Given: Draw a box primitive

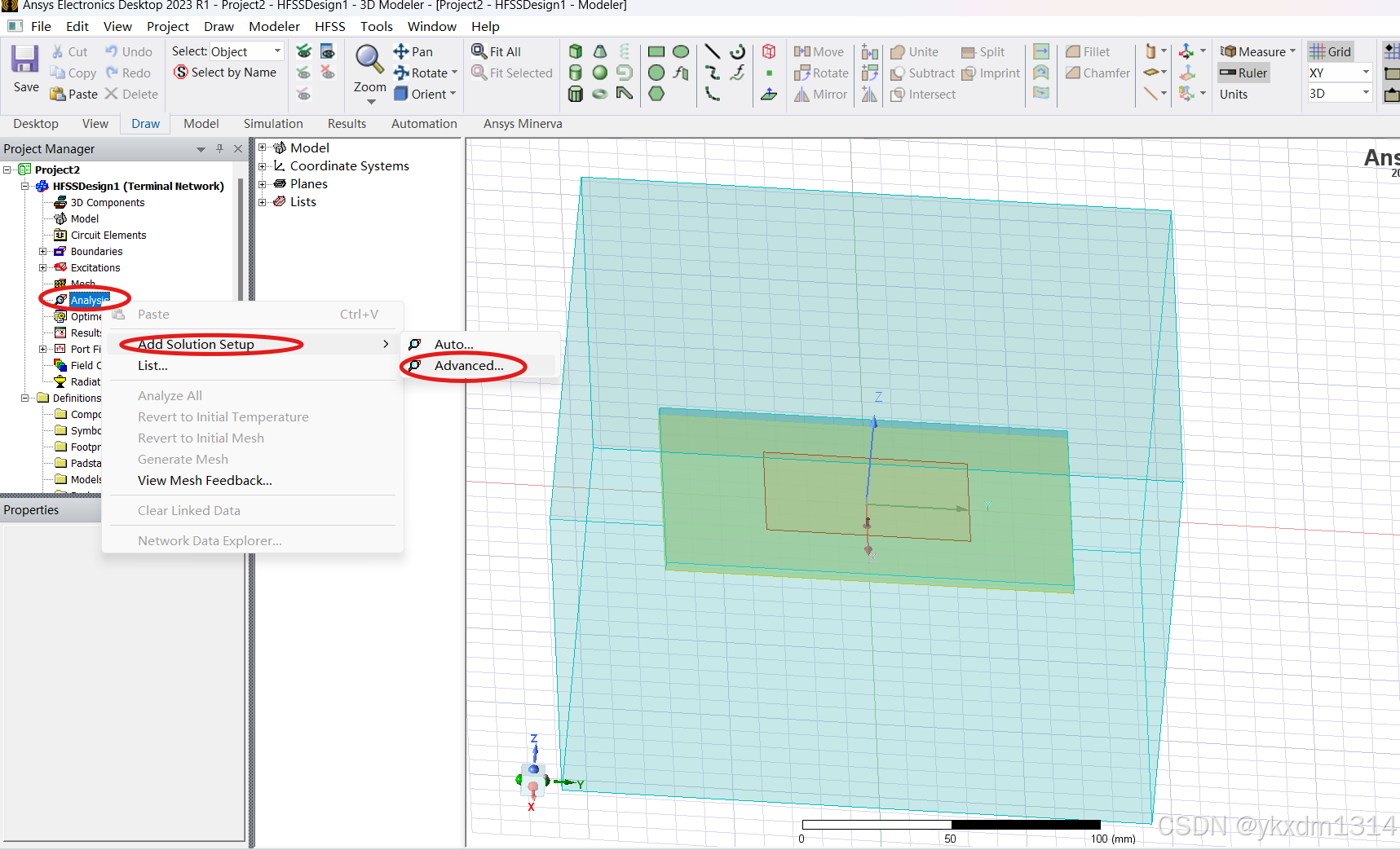Looking at the screenshot, I should click(576, 51).
